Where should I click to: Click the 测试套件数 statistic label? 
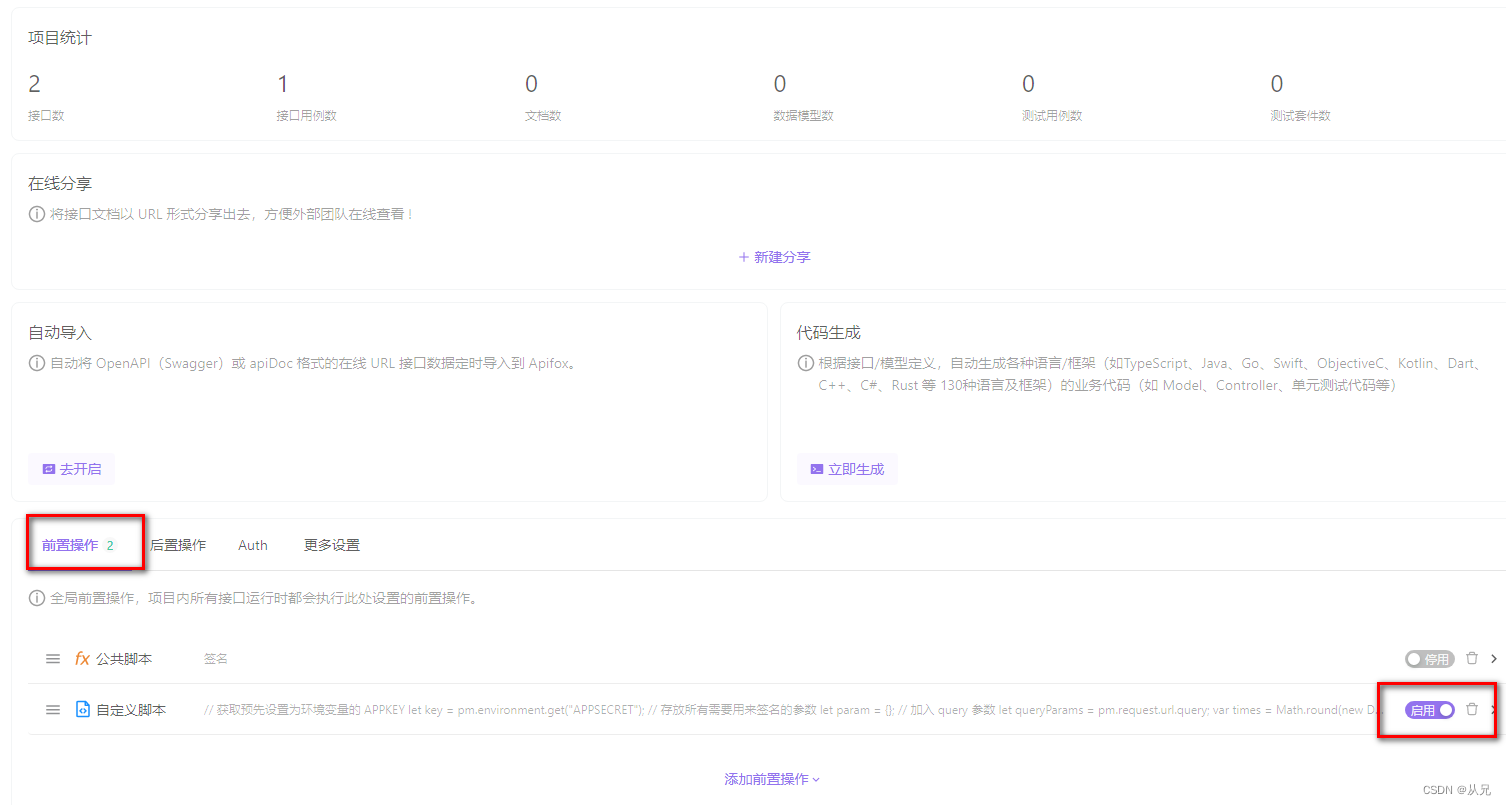pyautogui.click(x=1301, y=116)
